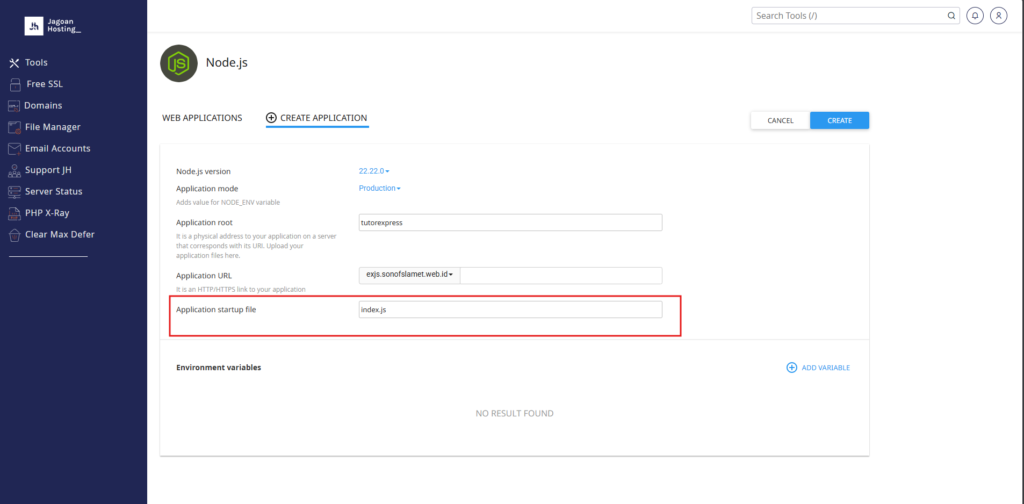Click the Email Accounts envelope icon
Viewport: 1024px width, 504px height.
point(14,149)
